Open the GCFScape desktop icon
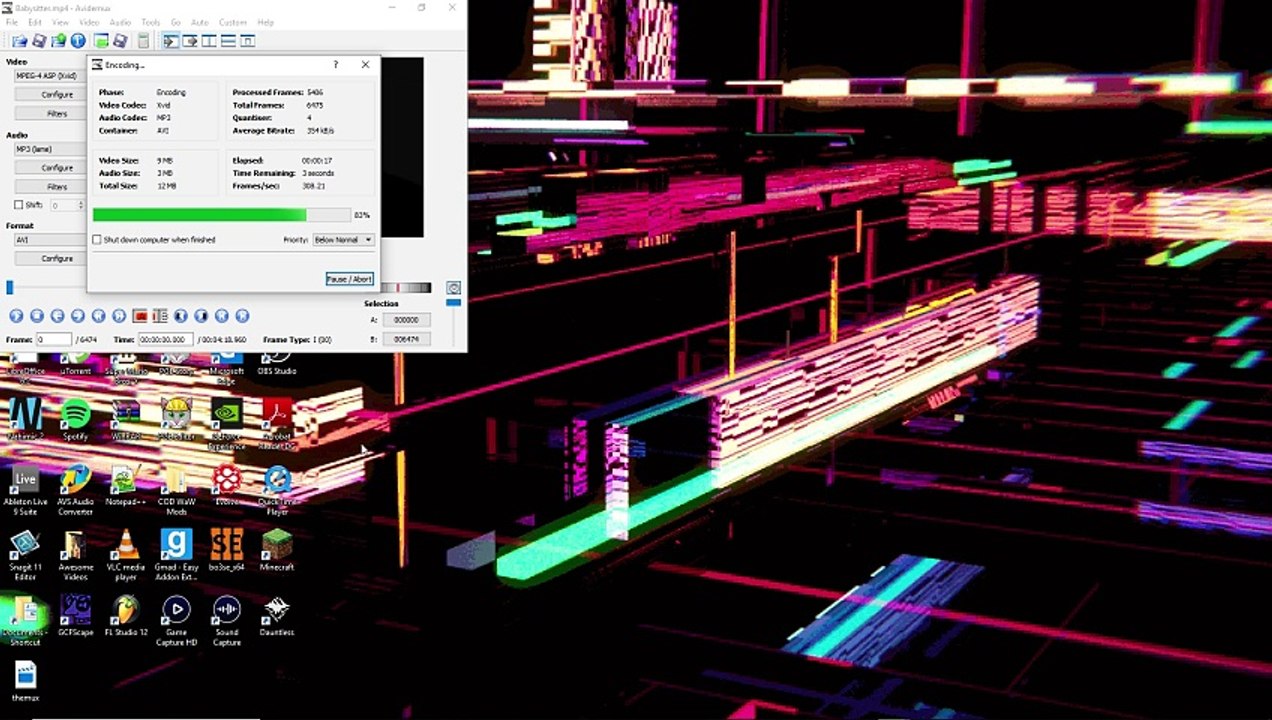 coord(75,615)
